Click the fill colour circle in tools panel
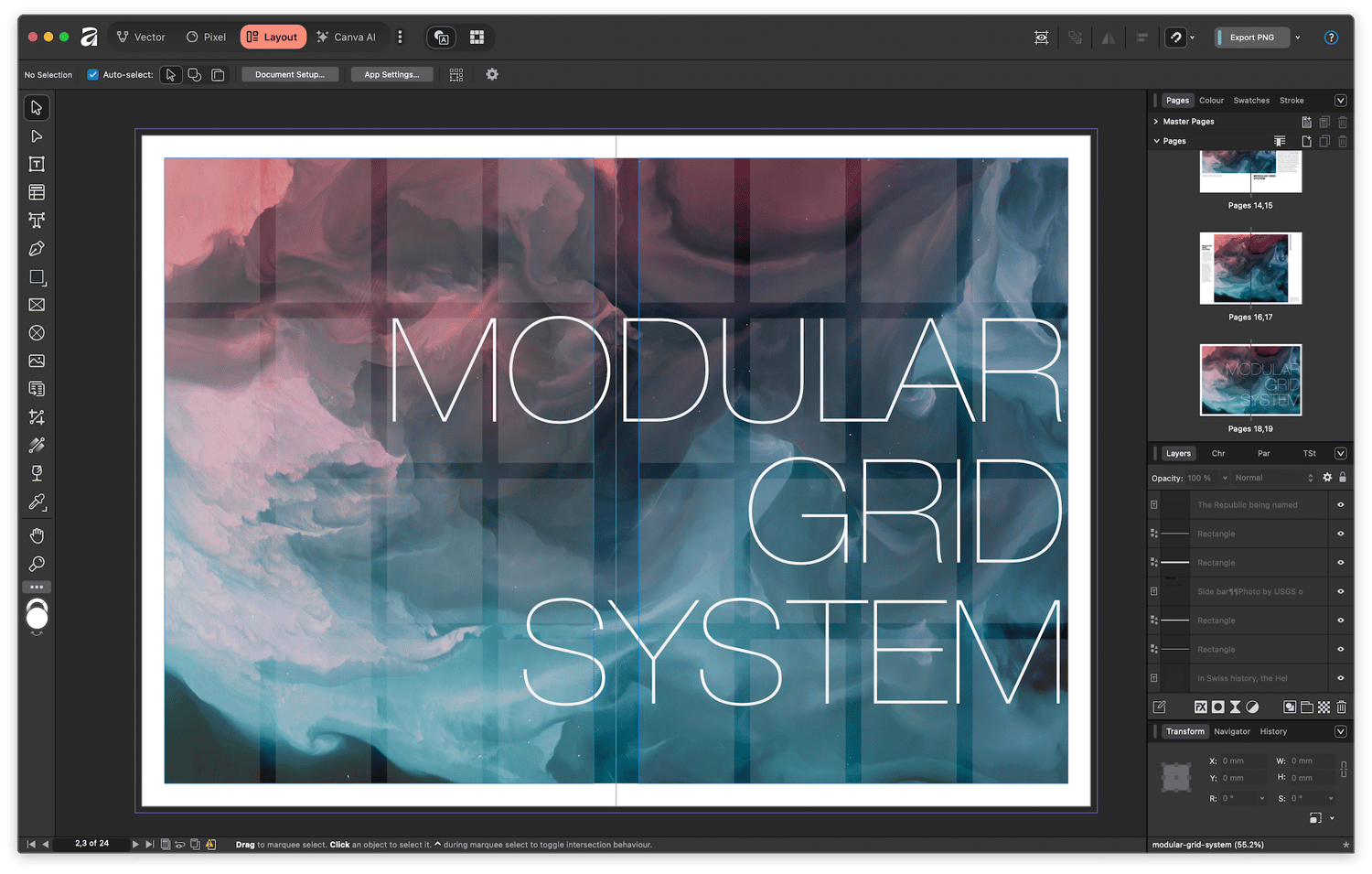Viewport: 1372px width, 874px height. tap(37, 619)
